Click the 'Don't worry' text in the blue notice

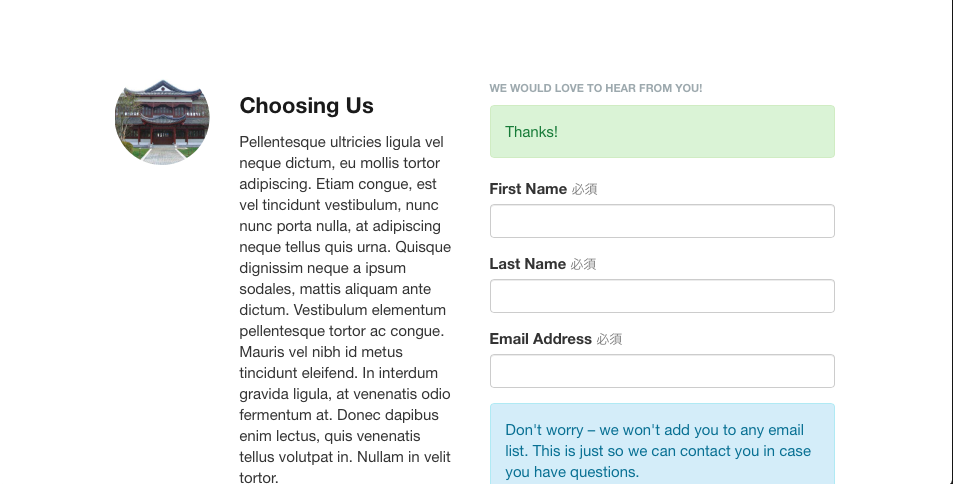coord(544,430)
